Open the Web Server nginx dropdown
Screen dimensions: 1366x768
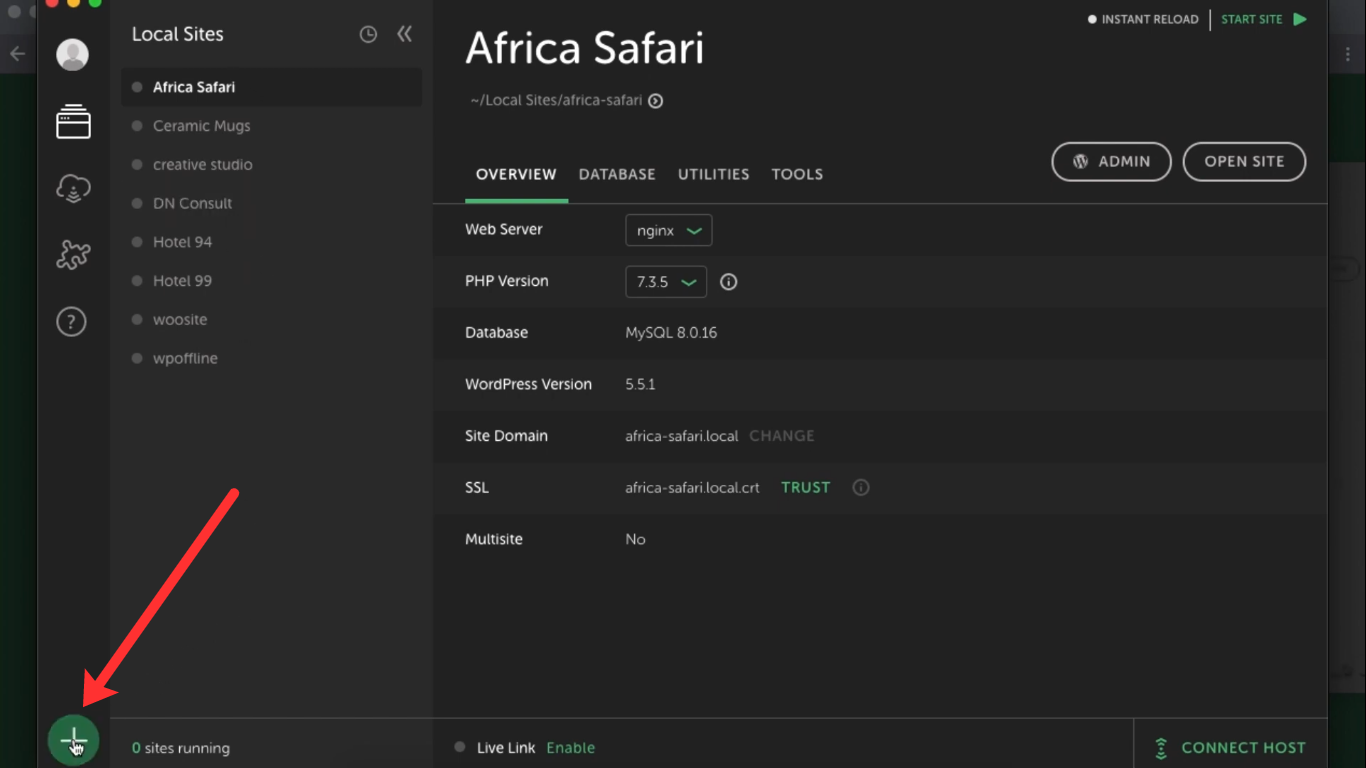coord(668,230)
